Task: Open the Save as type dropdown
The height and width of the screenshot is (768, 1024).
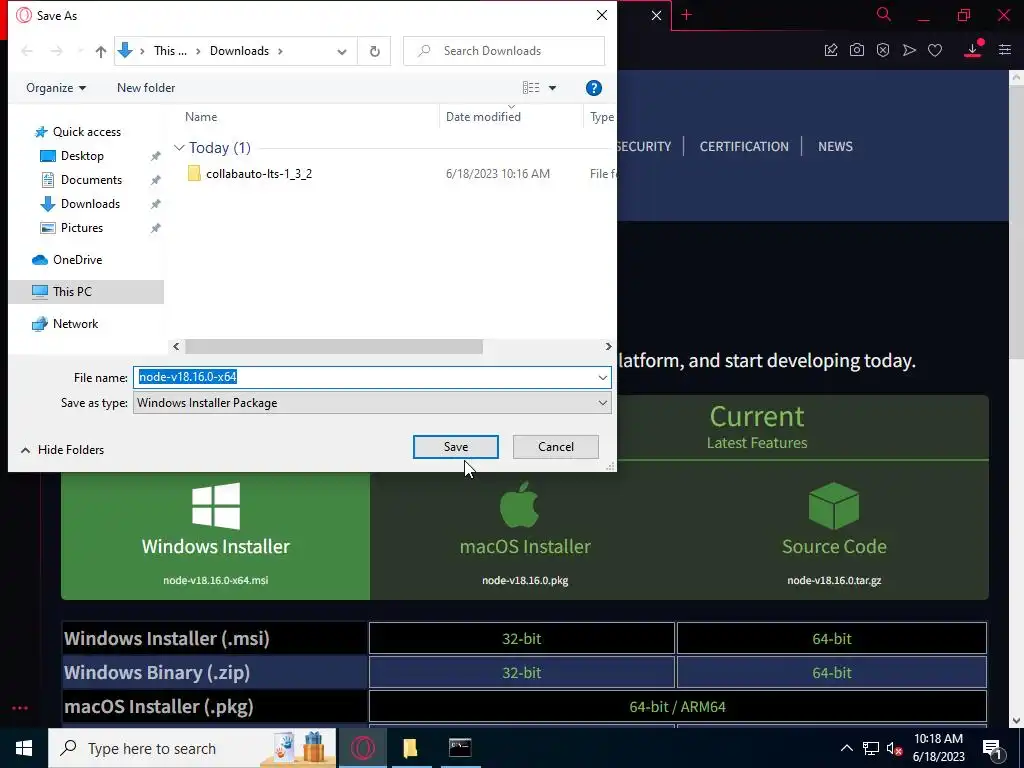Action: [372, 403]
